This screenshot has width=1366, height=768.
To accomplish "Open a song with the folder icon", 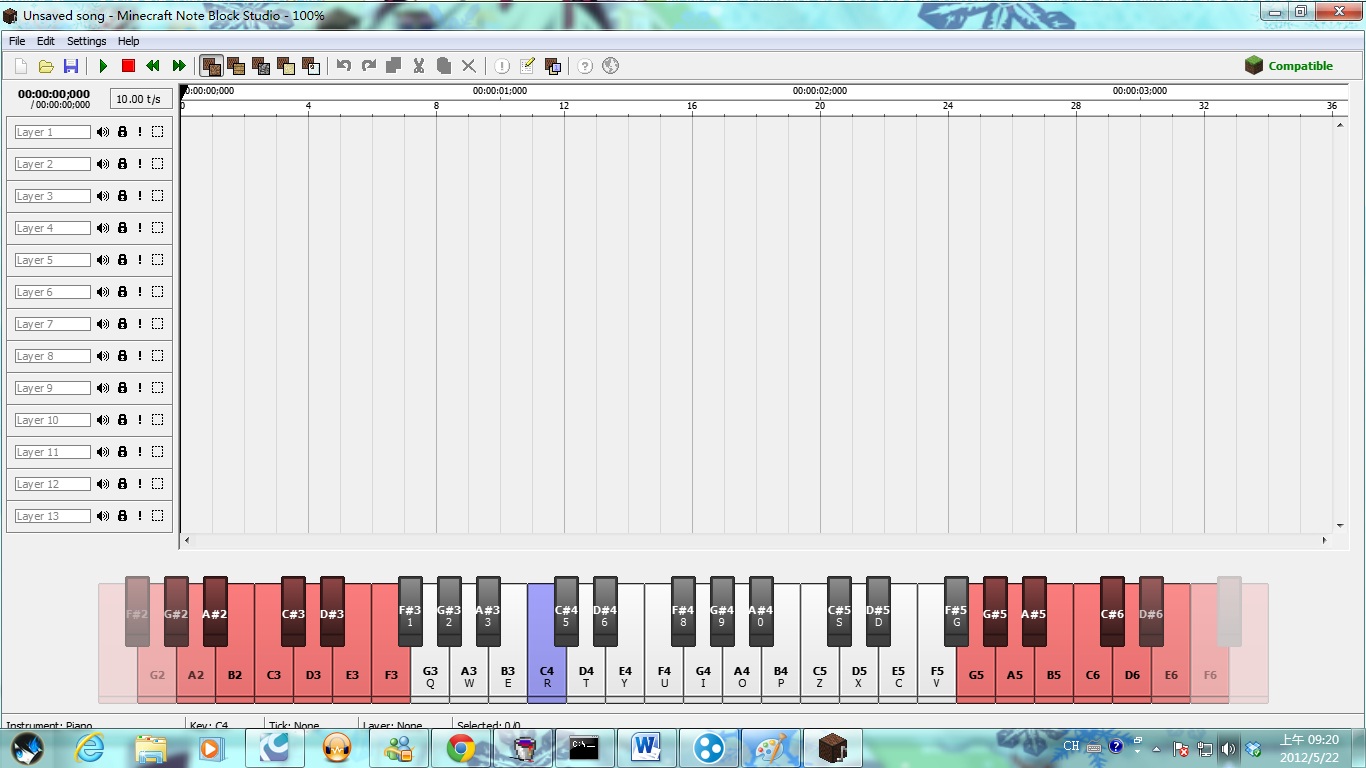I will tap(46, 66).
